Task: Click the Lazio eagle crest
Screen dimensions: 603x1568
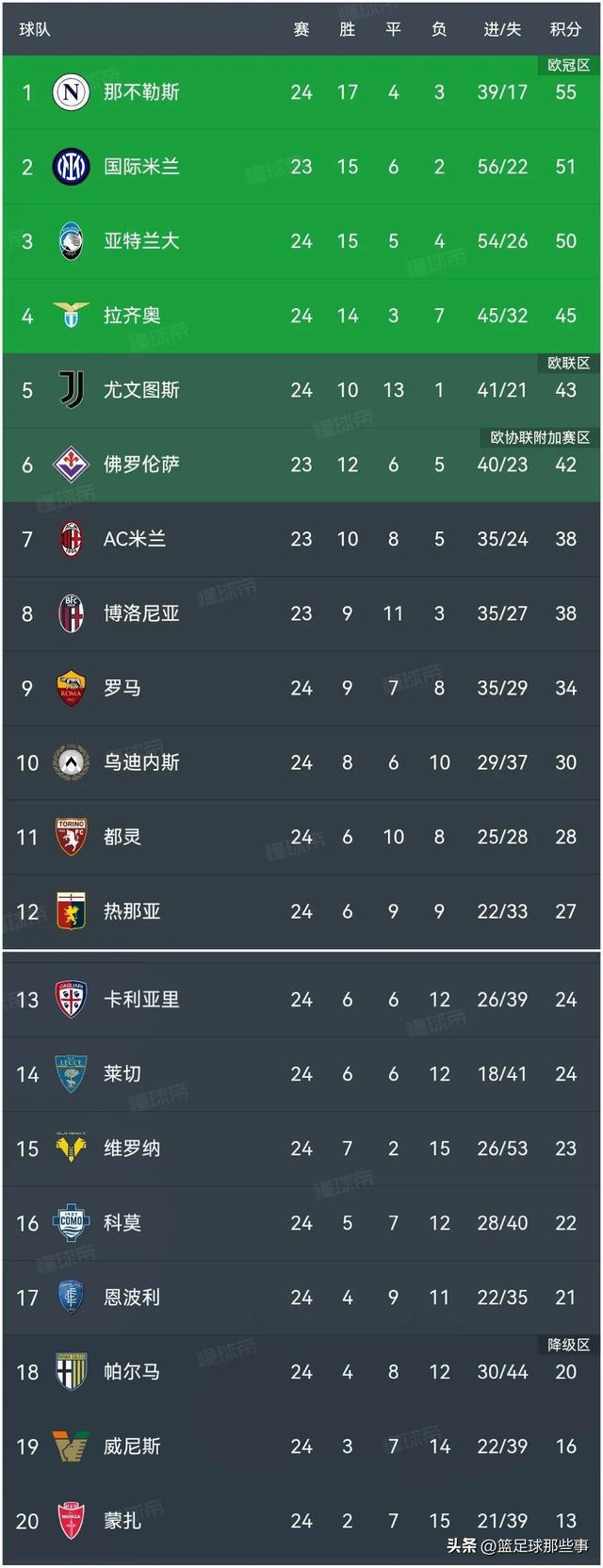Action: 71,316
